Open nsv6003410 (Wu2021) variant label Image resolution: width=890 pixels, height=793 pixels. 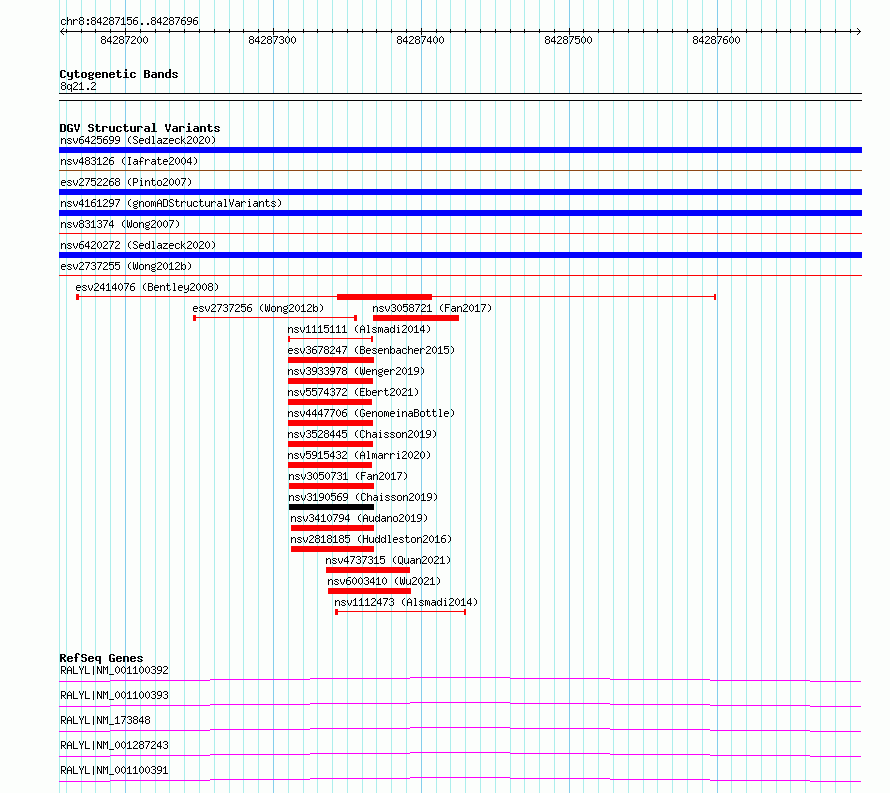(x=384, y=581)
